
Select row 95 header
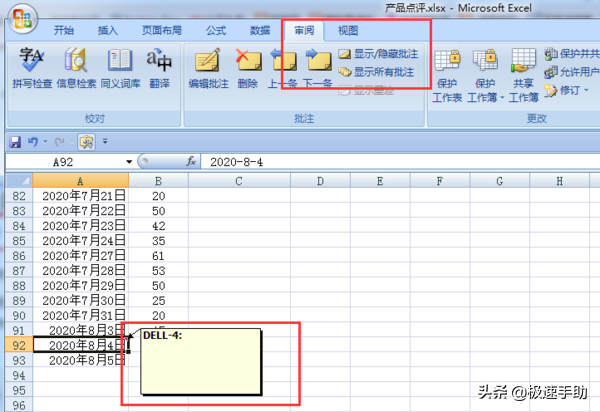click(x=19, y=390)
